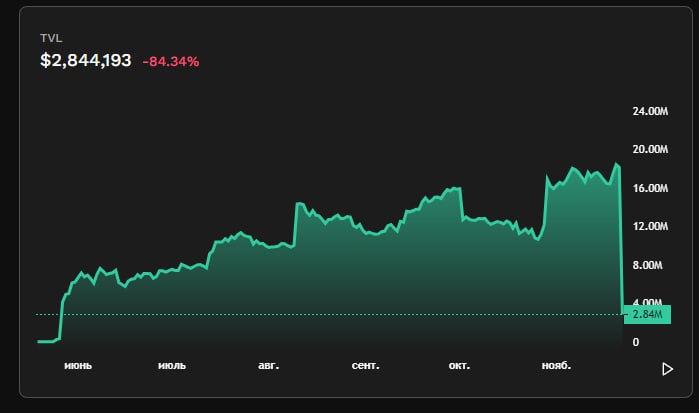This screenshot has width=699, height=413.
Task: Click the green 2.84M current value tag
Action: [649, 315]
